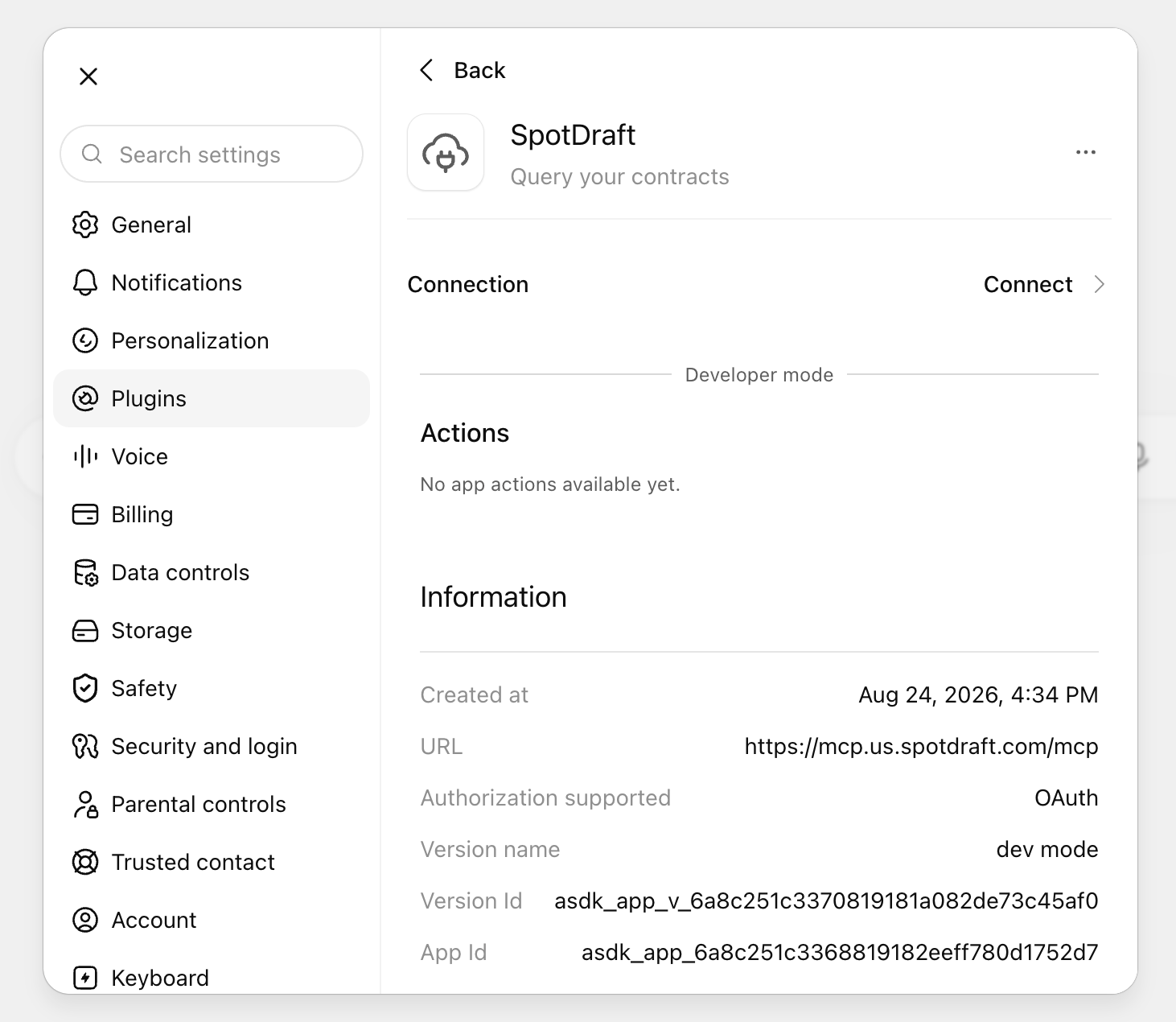Open Data controls settings
1176x1022 pixels.
click(212, 572)
